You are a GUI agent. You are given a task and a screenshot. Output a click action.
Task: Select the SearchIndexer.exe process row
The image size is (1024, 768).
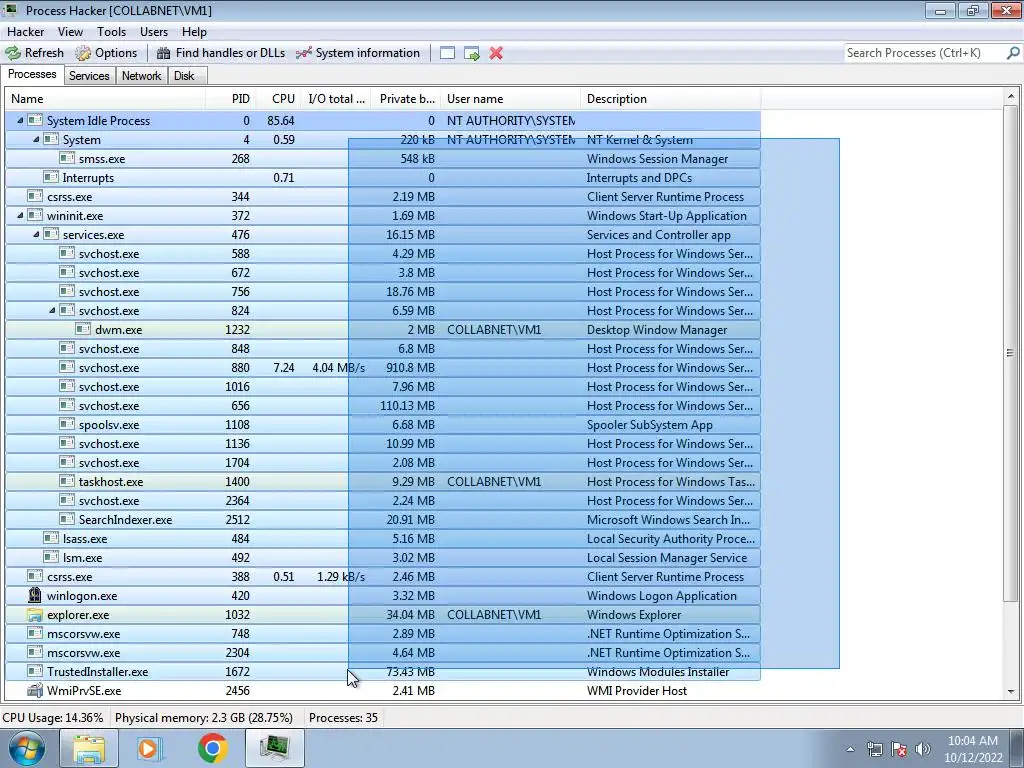point(383,520)
